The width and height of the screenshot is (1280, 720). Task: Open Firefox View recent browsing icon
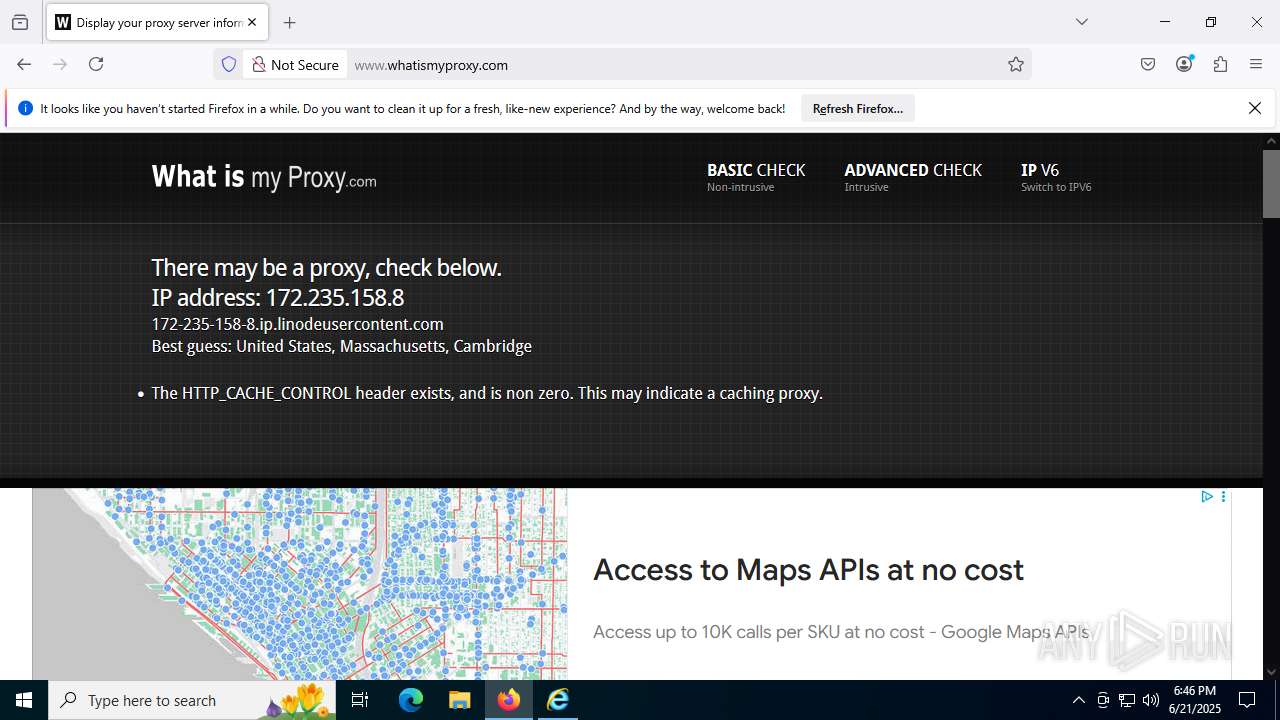click(20, 22)
